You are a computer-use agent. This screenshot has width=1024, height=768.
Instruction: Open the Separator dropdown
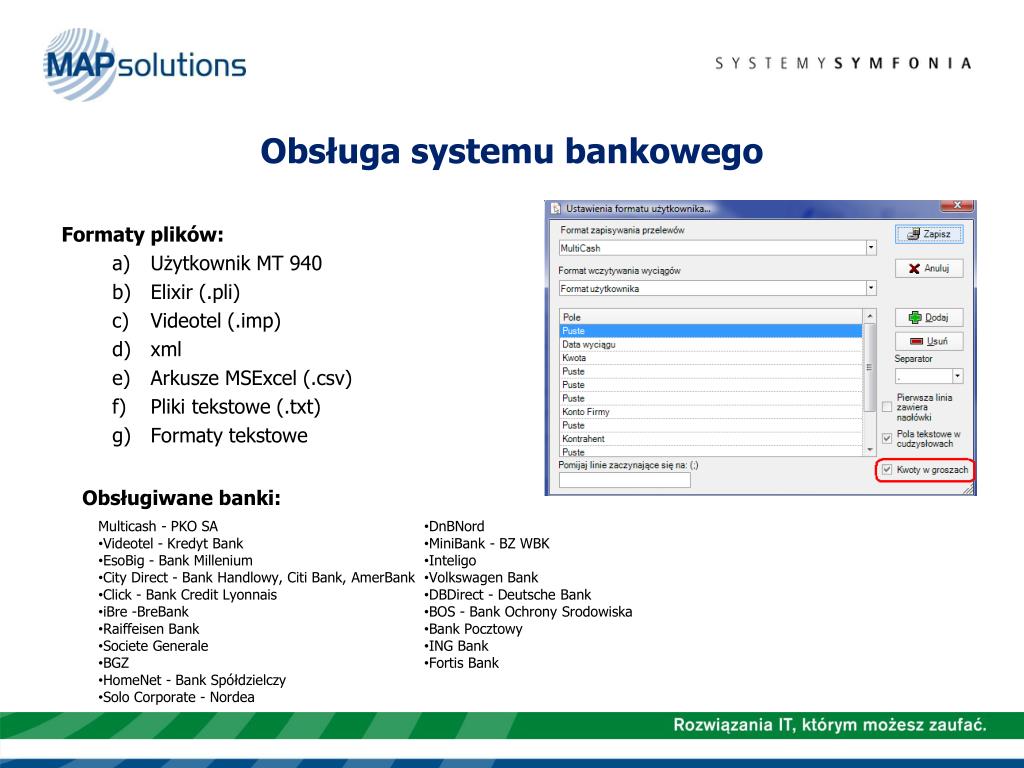957,376
